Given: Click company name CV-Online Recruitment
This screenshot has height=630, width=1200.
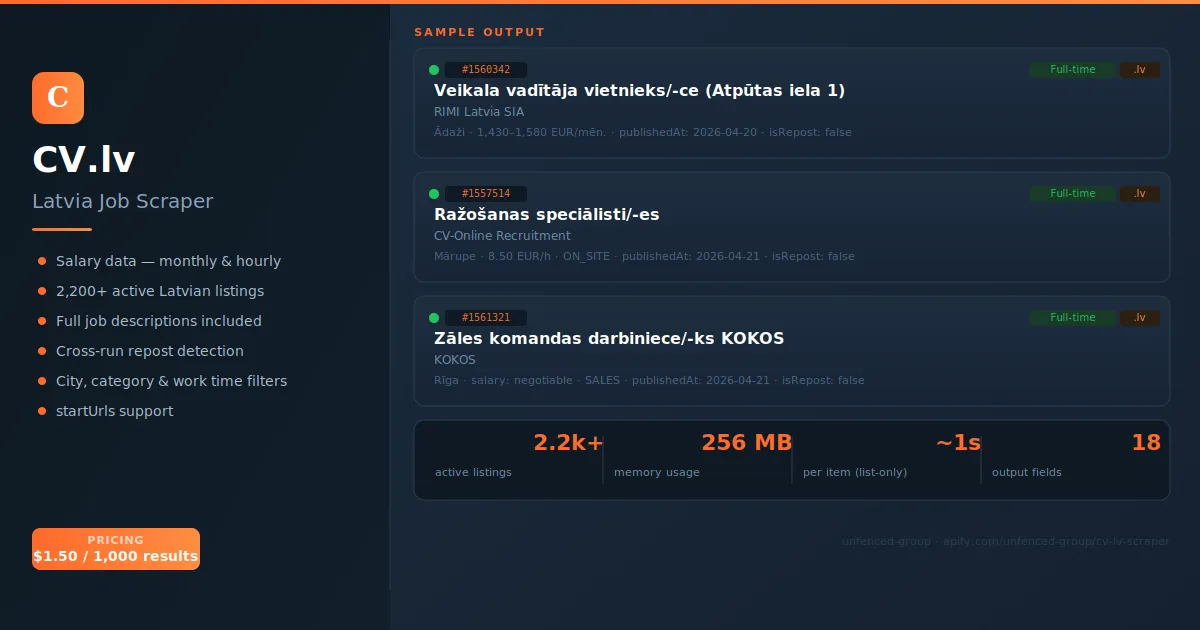Looking at the screenshot, I should pos(502,236).
